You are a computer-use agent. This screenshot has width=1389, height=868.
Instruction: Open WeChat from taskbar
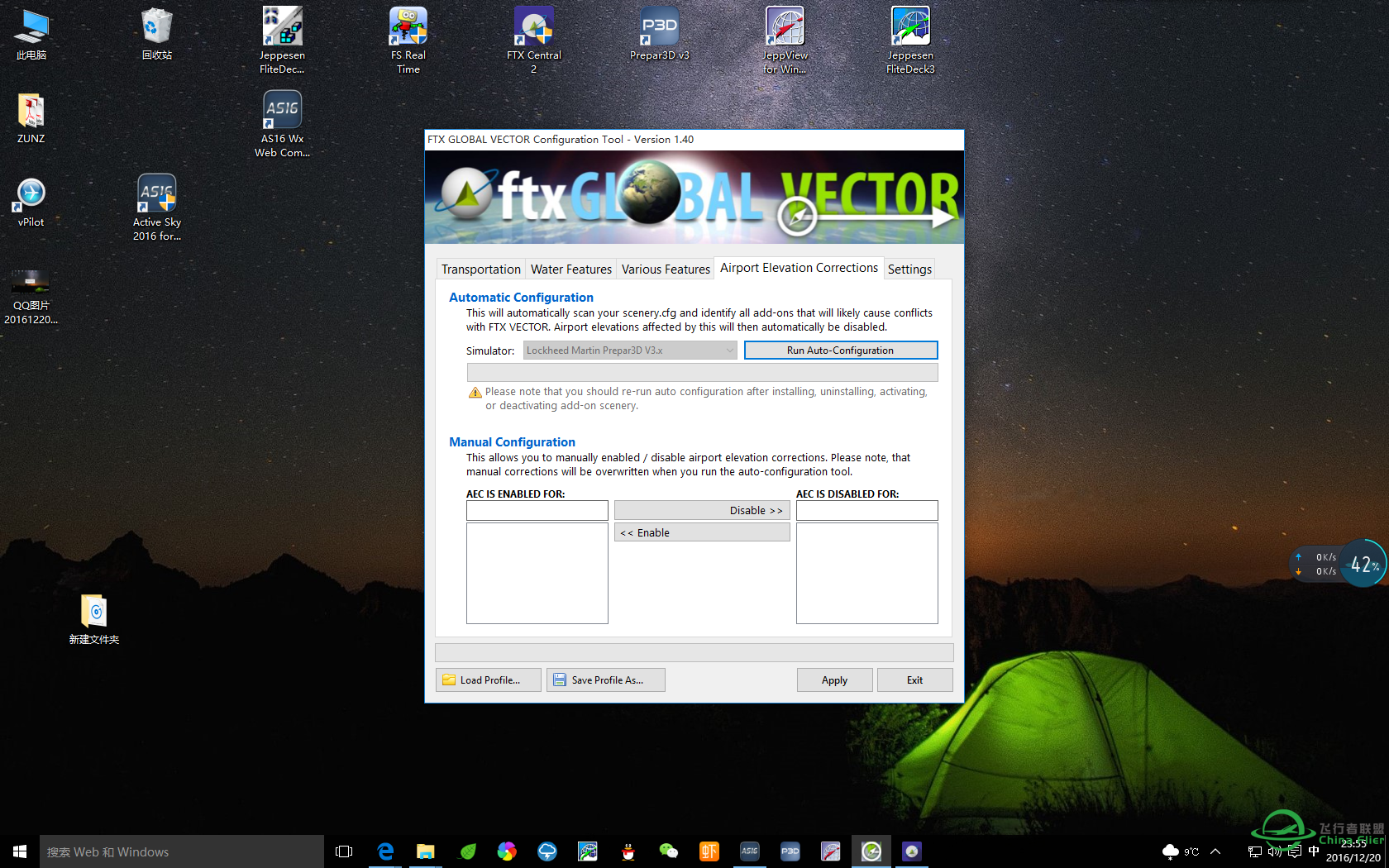(x=669, y=851)
